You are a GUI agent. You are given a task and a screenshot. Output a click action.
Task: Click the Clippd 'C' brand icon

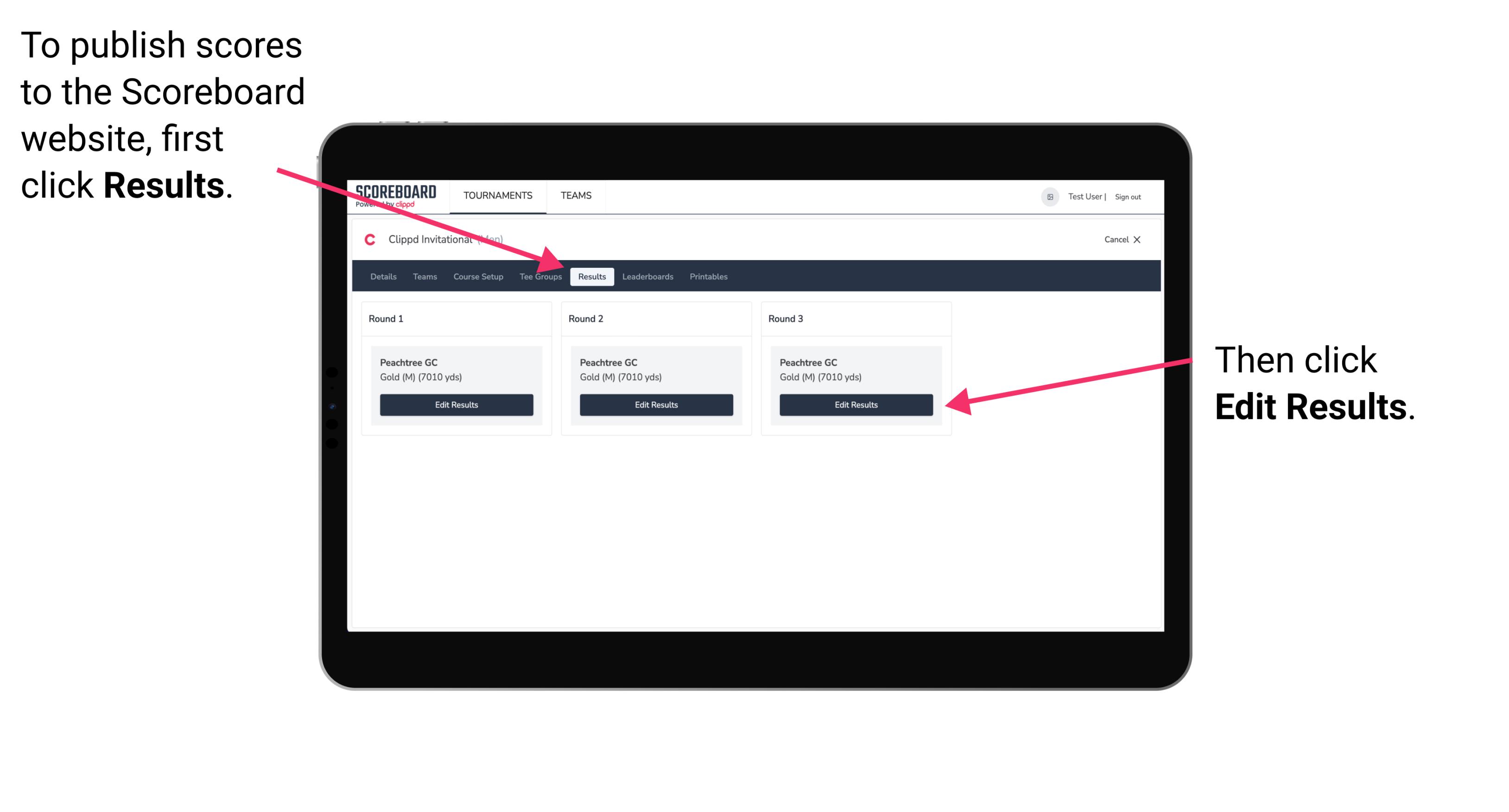click(368, 240)
